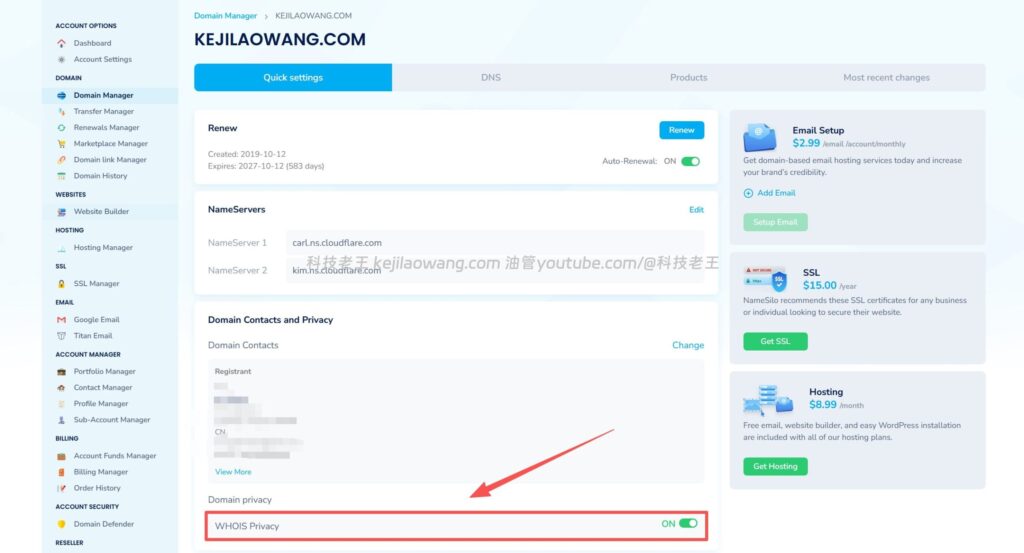This screenshot has height=553, width=1024.
Task: Toggle the Auto-Renewal switch
Action: pyautogui.click(x=690, y=161)
